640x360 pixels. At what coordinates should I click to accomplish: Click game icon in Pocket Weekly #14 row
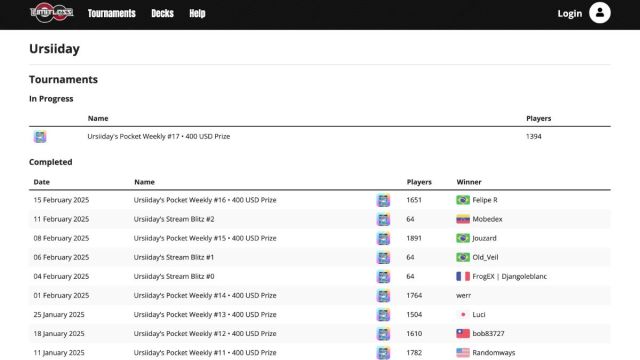[383, 296]
